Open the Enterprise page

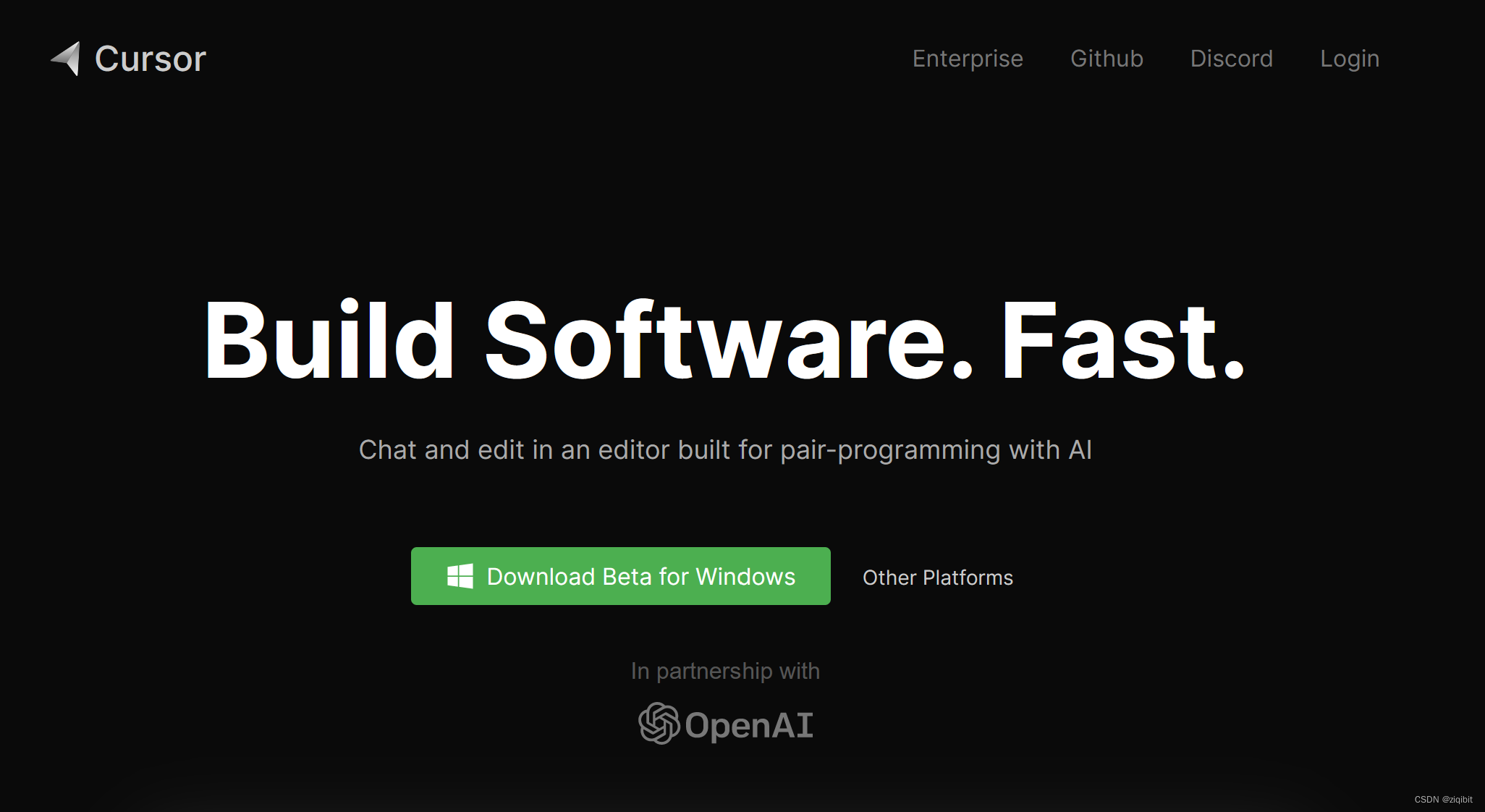[968, 59]
